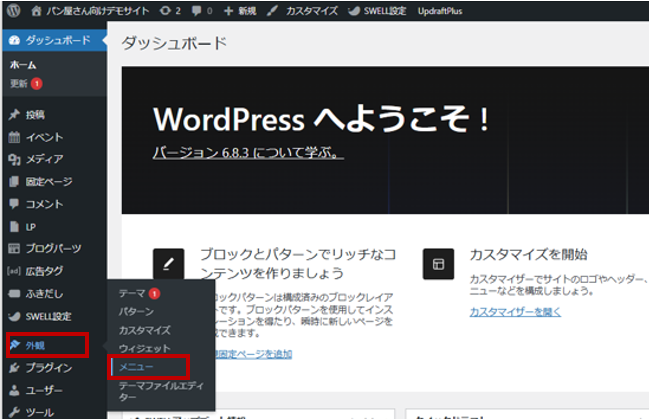649x419 pixels.
Task: Click the ダッシュボード page heading
Action: click(174, 43)
